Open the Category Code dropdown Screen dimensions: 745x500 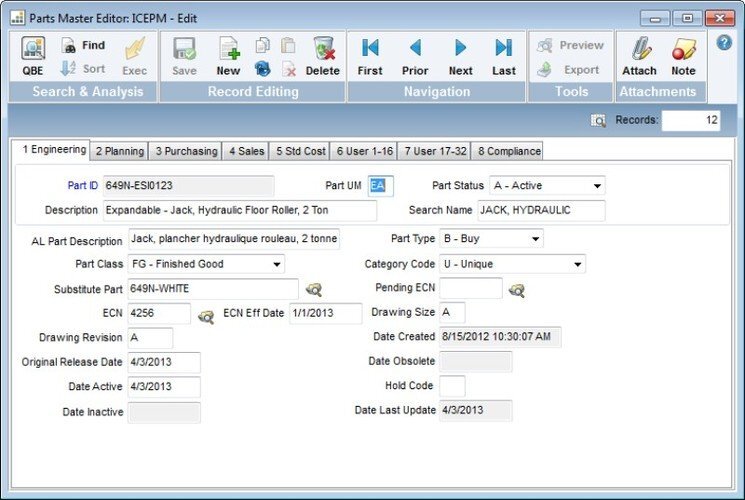click(577, 265)
